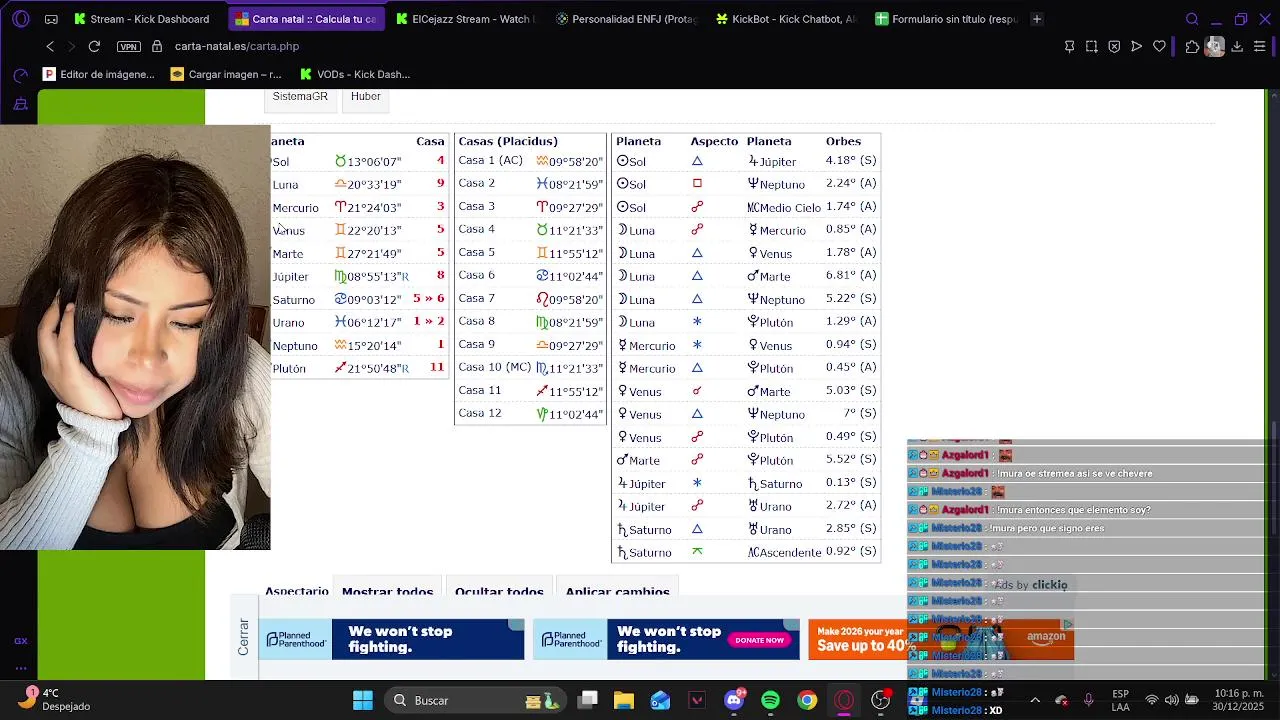Viewport: 1280px width, 720px height.
Task: Open the Aspectario tab
Action: click(296, 591)
